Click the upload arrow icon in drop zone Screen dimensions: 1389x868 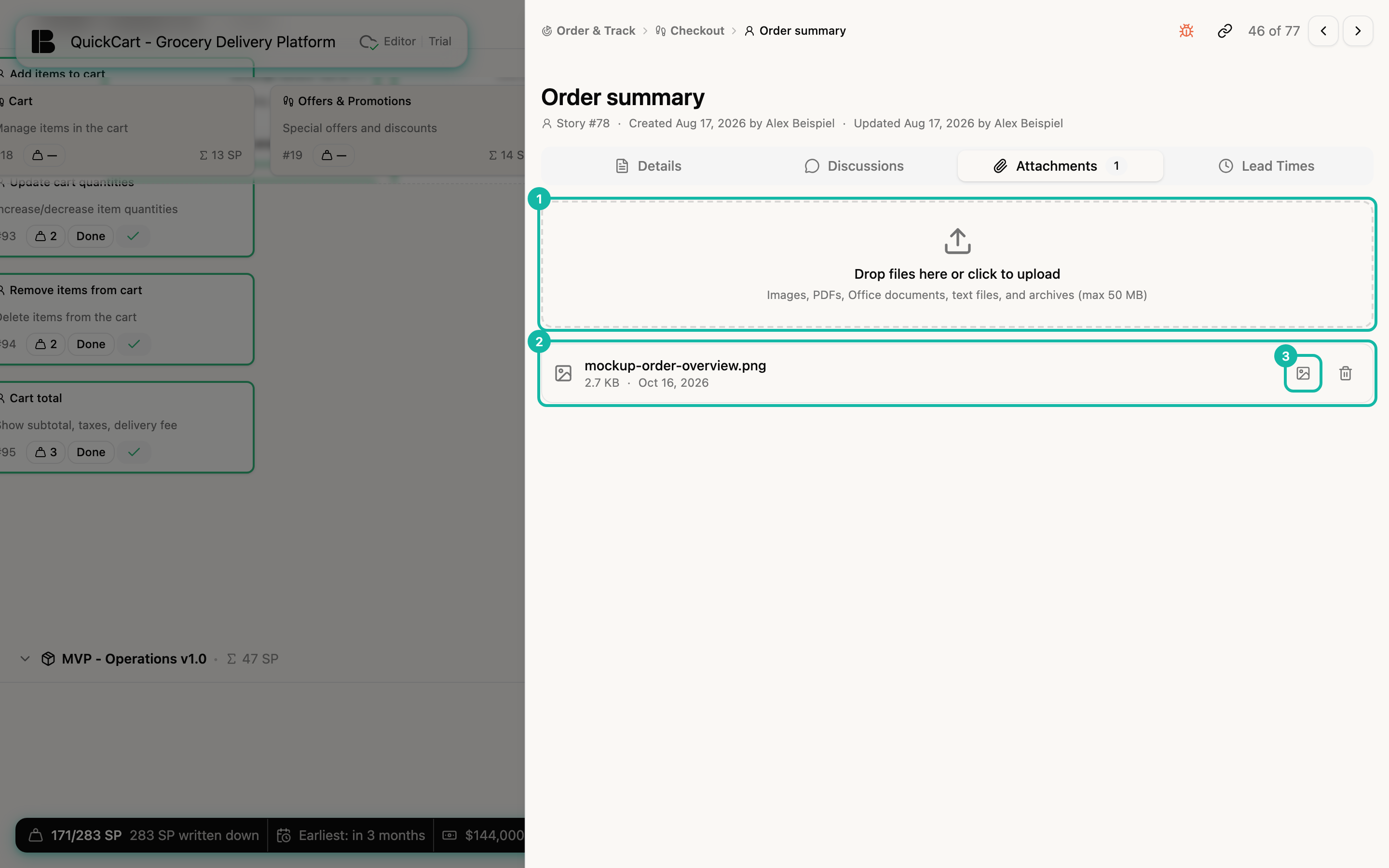click(957, 241)
